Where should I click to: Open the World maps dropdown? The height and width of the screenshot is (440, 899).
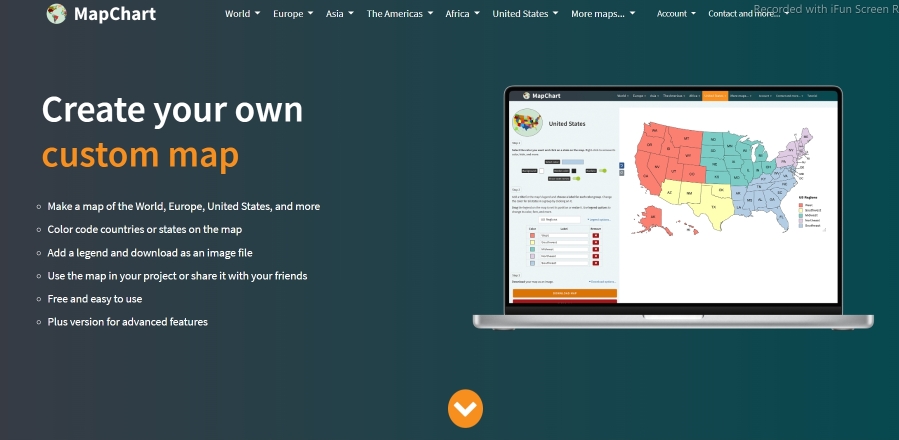point(242,14)
